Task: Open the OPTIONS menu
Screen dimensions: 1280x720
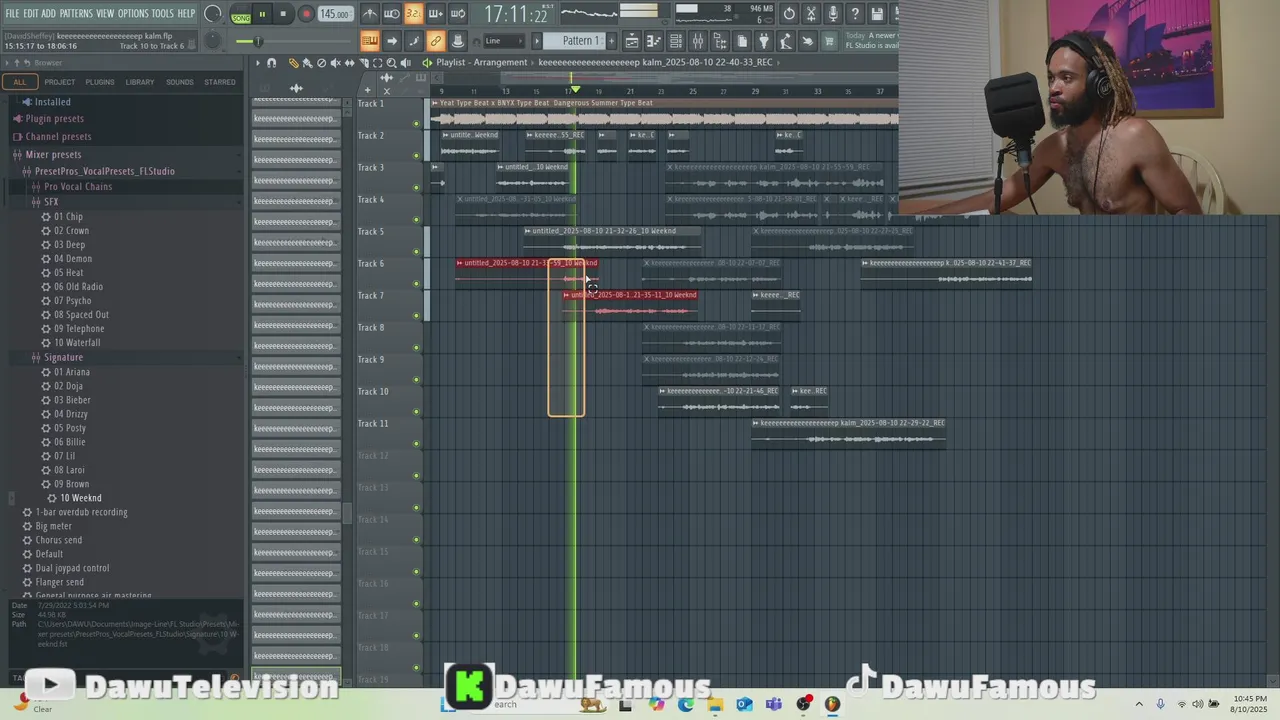Action: coord(133,14)
